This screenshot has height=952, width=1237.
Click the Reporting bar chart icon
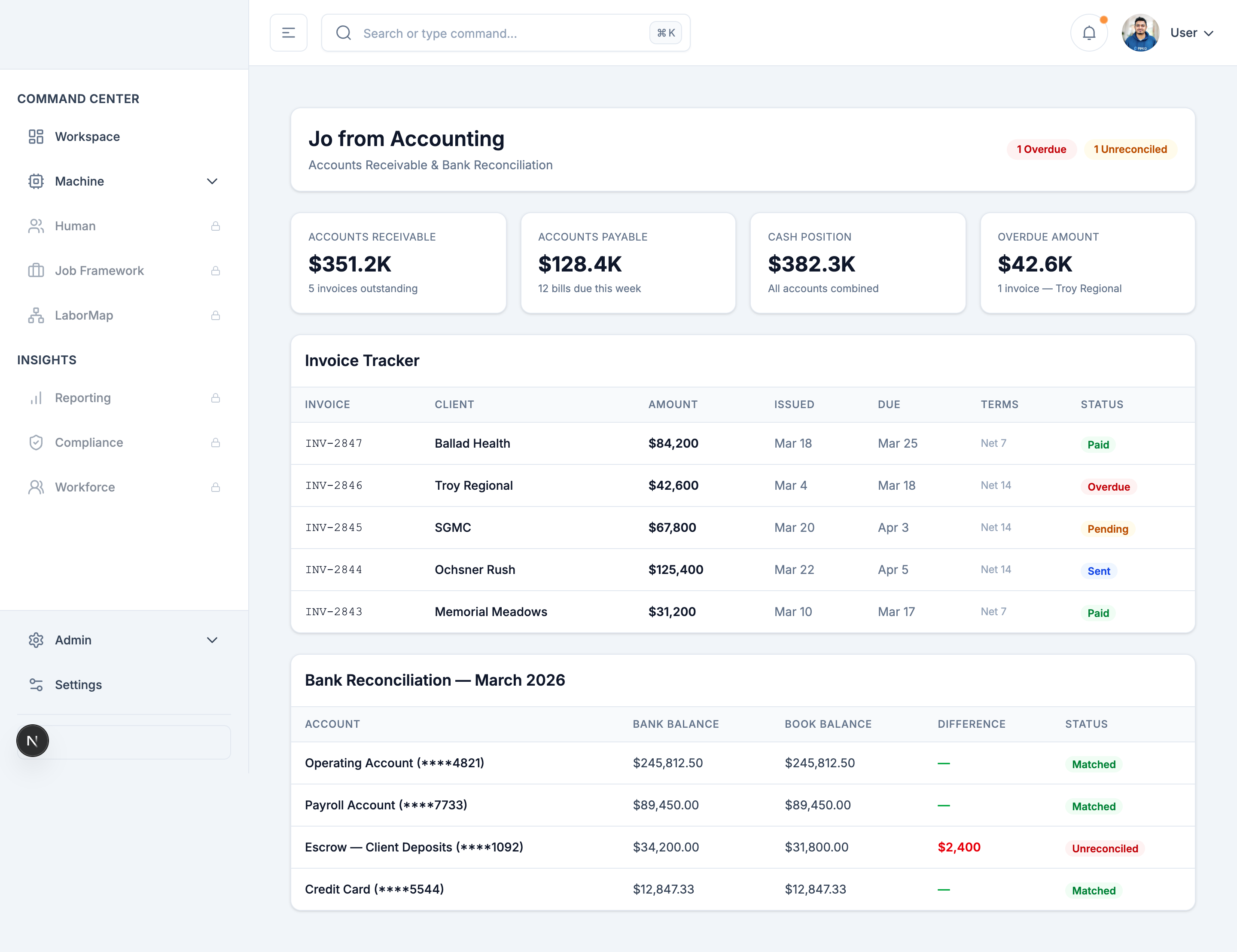pyautogui.click(x=36, y=398)
